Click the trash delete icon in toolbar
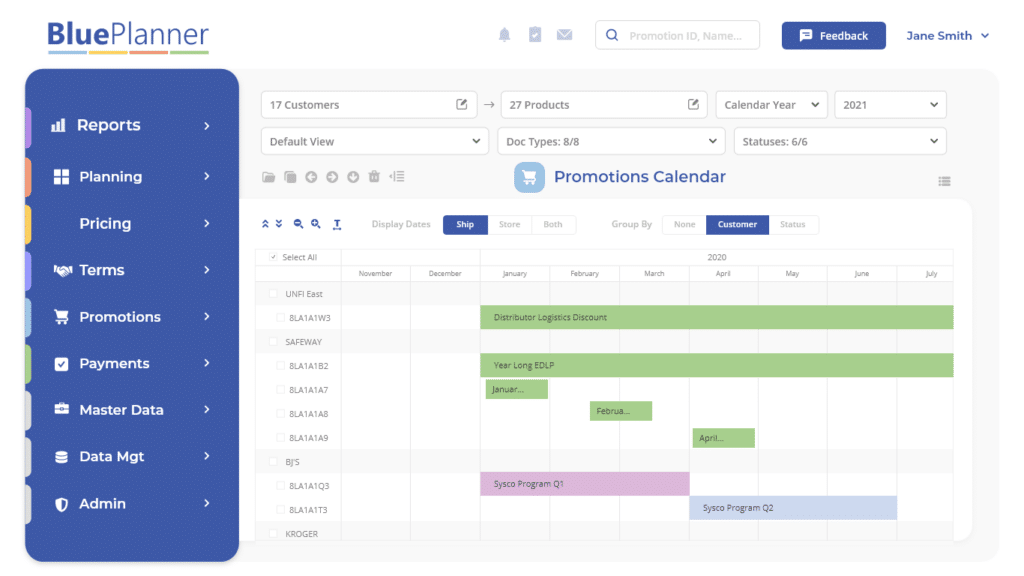 [x=374, y=177]
